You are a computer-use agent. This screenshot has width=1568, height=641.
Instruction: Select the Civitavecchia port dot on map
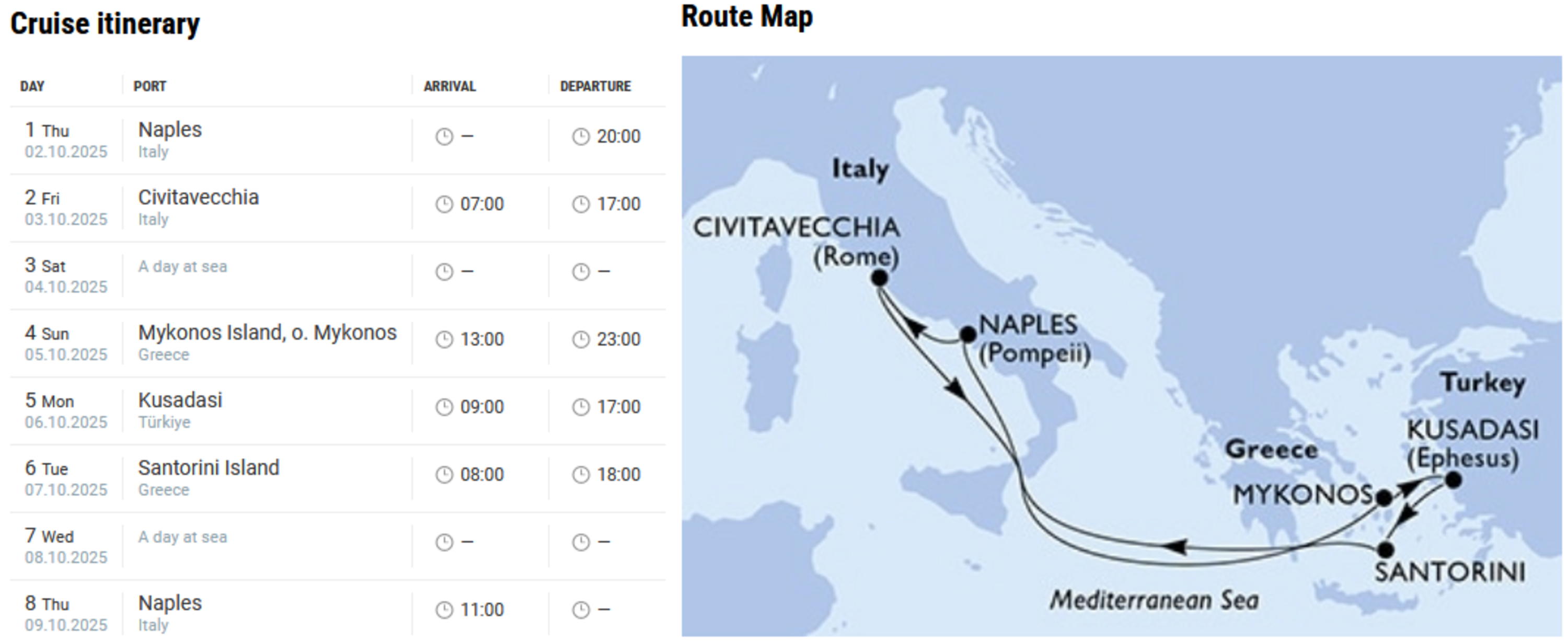tap(879, 278)
